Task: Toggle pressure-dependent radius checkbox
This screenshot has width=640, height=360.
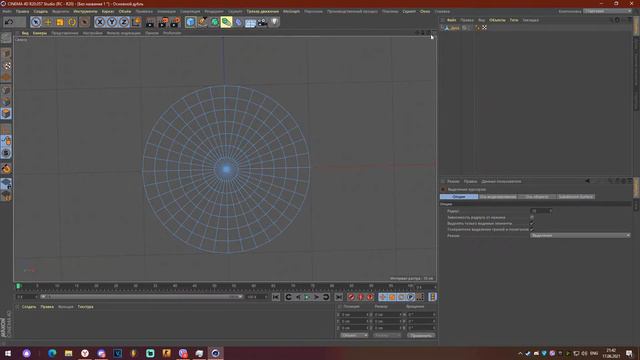Action: pyautogui.click(x=532, y=217)
